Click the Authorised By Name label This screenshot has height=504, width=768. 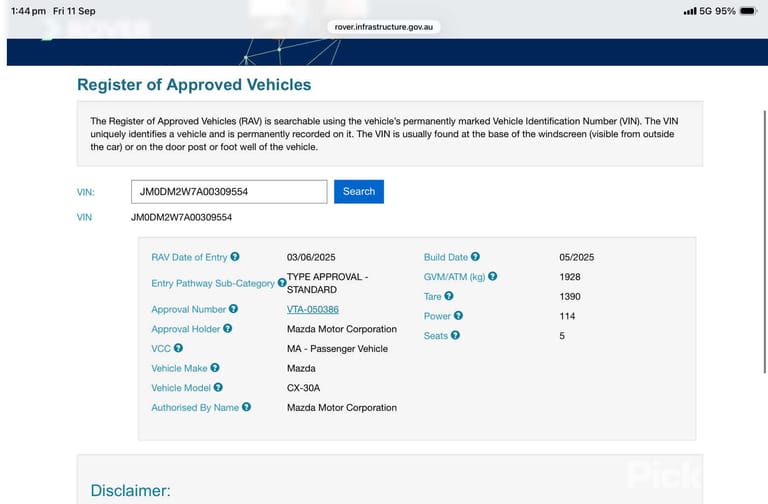click(x=195, y=408)
